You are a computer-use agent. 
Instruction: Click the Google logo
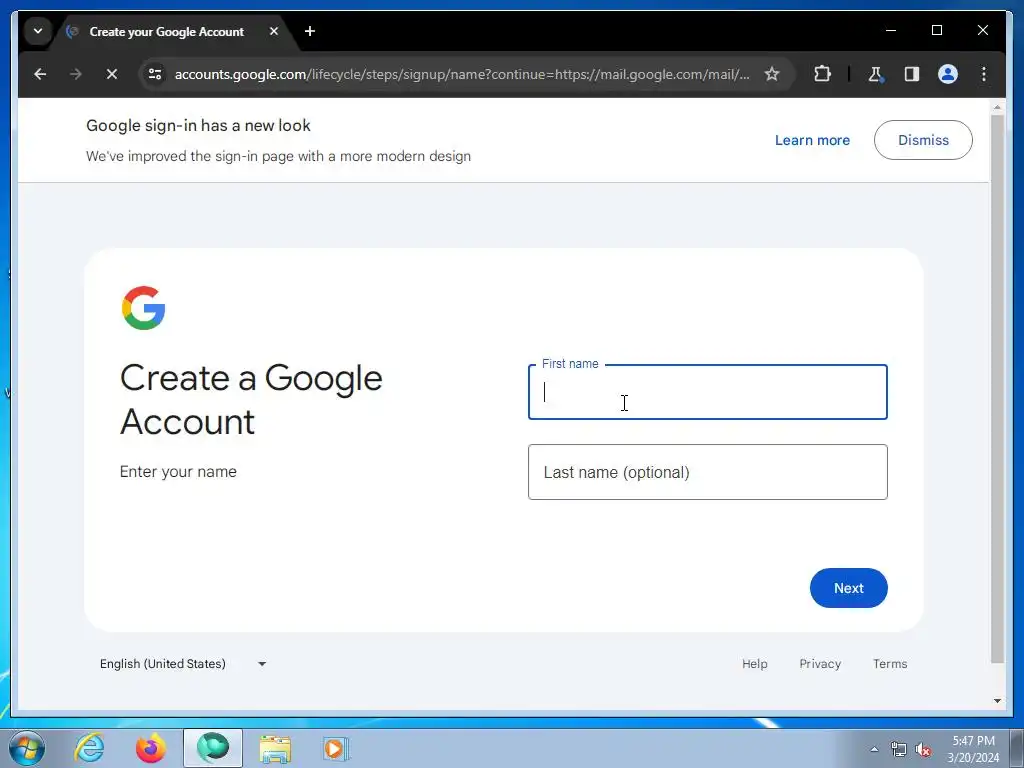tap(144, 308)
